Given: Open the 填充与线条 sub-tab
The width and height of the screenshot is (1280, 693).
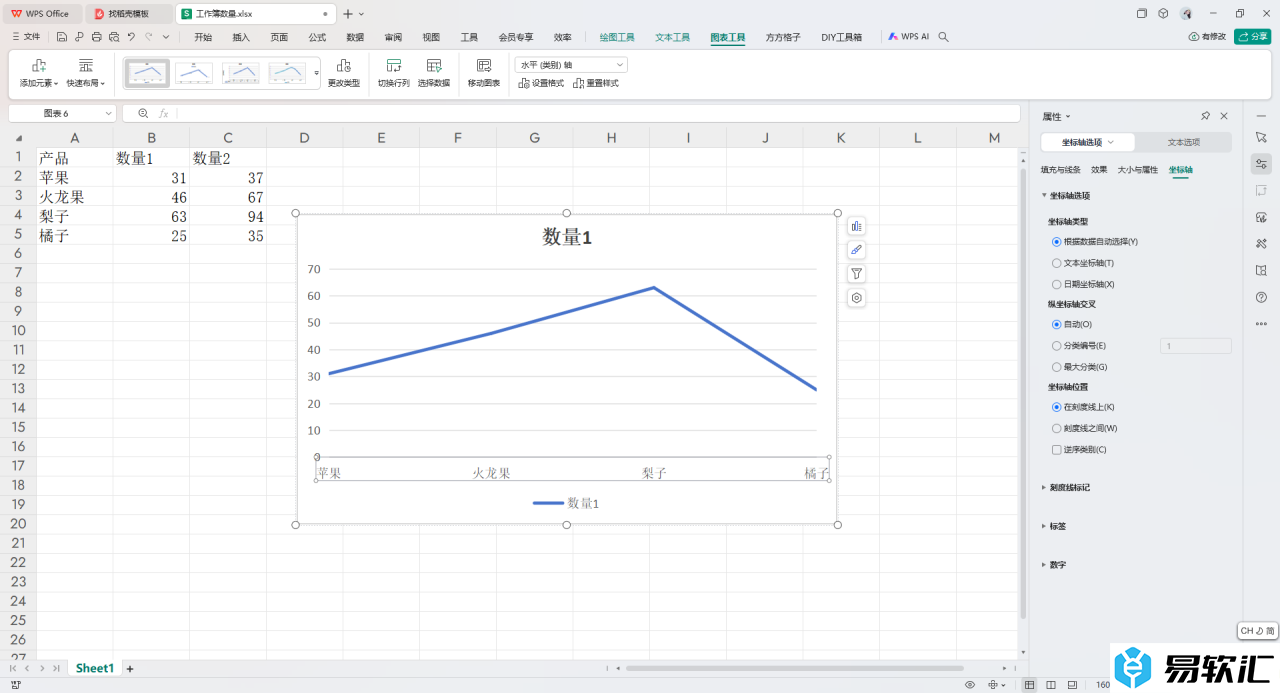Looking at the screenshot, I should 1061,170.
